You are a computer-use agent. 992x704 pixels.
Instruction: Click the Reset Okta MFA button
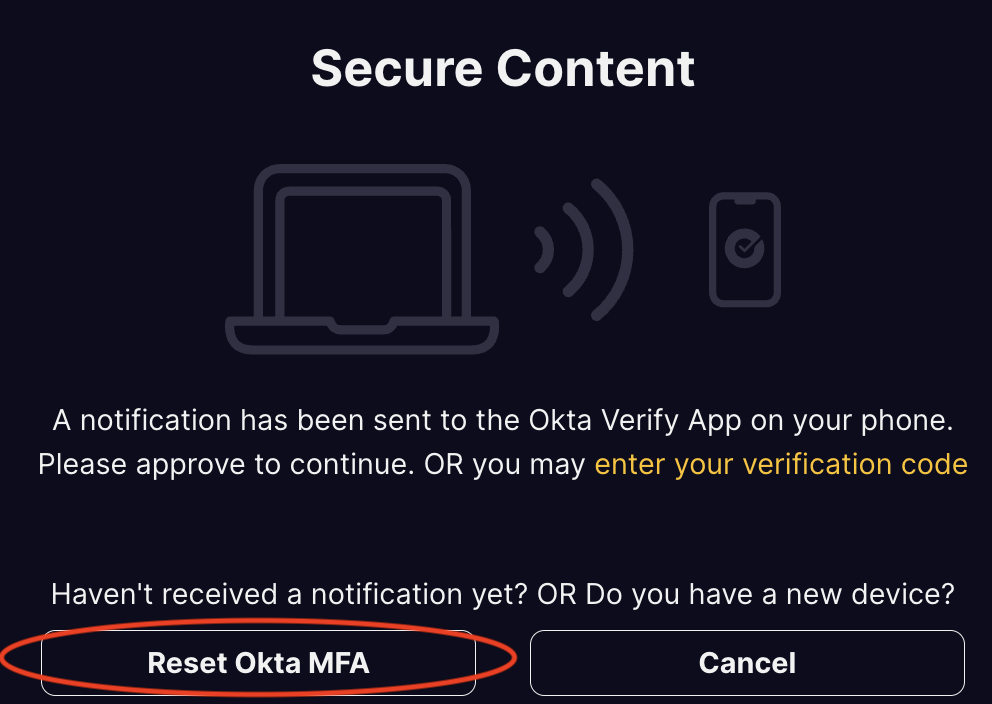point(258,662)
